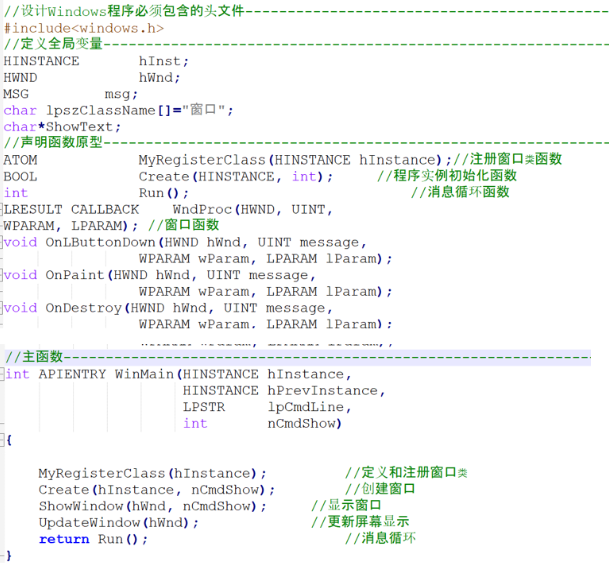Select the "hInst;" global variable
The height and width of the screenshot is (566, 609).
pyautogui.click(x=164, y=61)
